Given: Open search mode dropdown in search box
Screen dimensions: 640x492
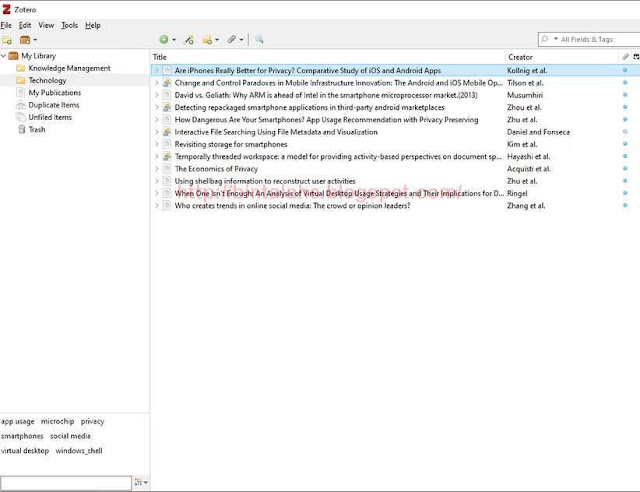Looking at the screenshot, I should tap(556, 39).
